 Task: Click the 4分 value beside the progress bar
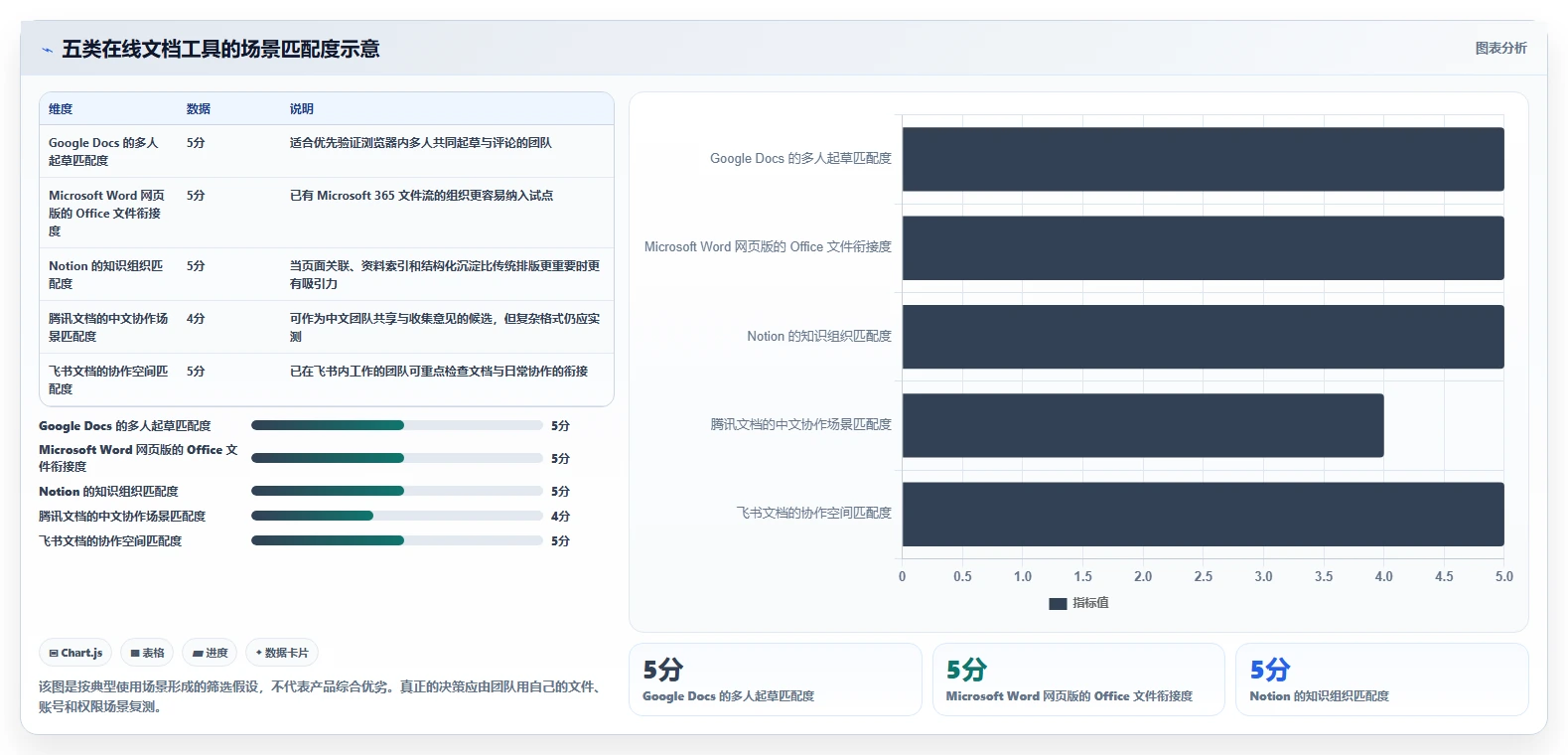click(560, 517)
